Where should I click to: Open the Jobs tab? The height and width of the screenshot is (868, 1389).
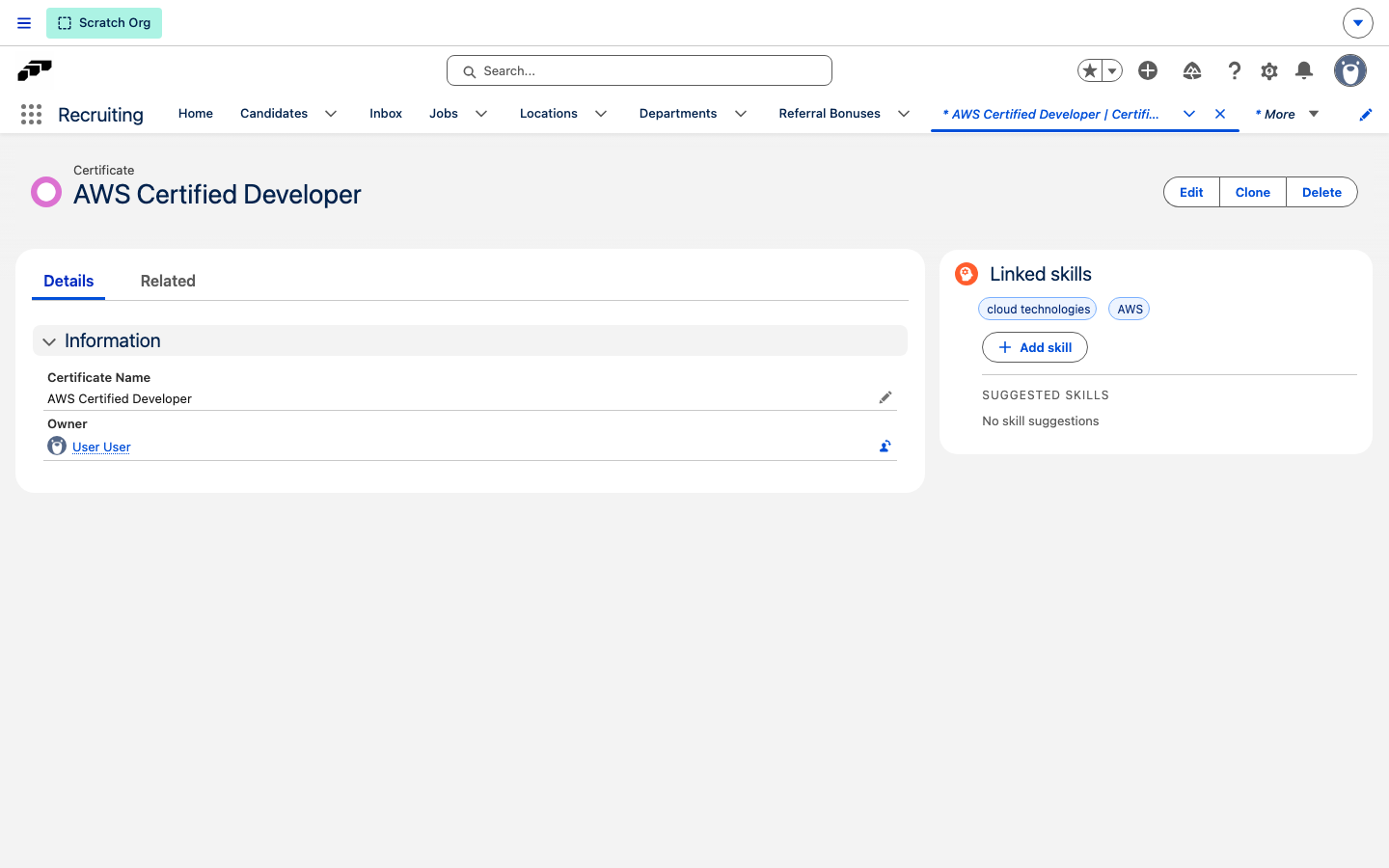(x=444, y=114)
